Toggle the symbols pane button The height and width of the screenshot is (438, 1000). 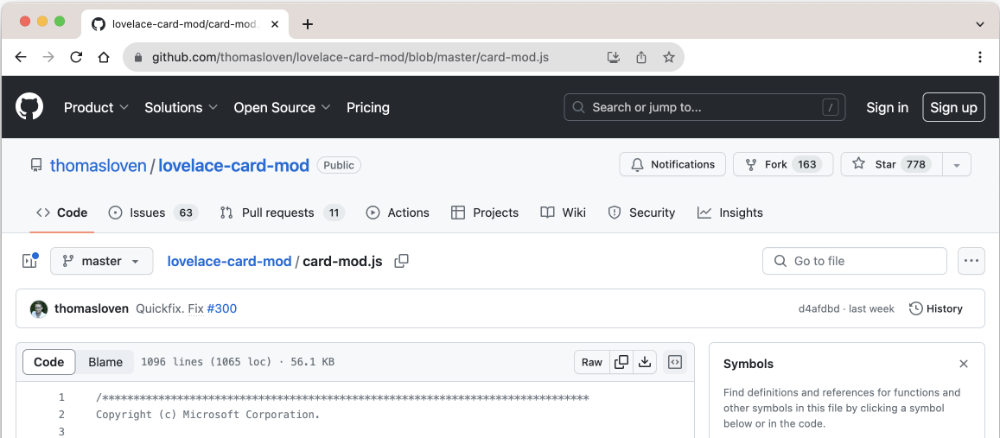(675, 362)
